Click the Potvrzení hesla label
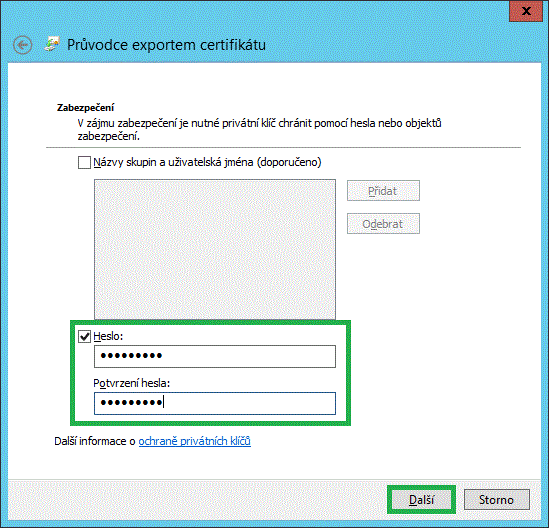The image size is (549, 528). click(x=132, y=383)
